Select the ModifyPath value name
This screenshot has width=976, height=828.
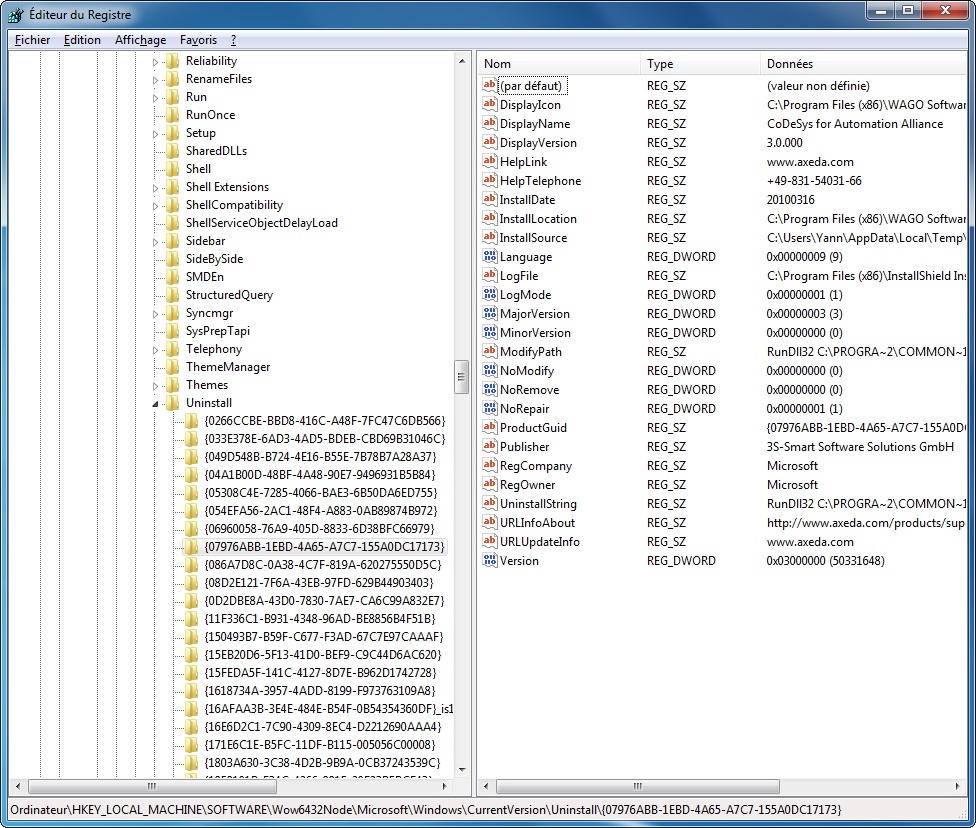[531, 352]
